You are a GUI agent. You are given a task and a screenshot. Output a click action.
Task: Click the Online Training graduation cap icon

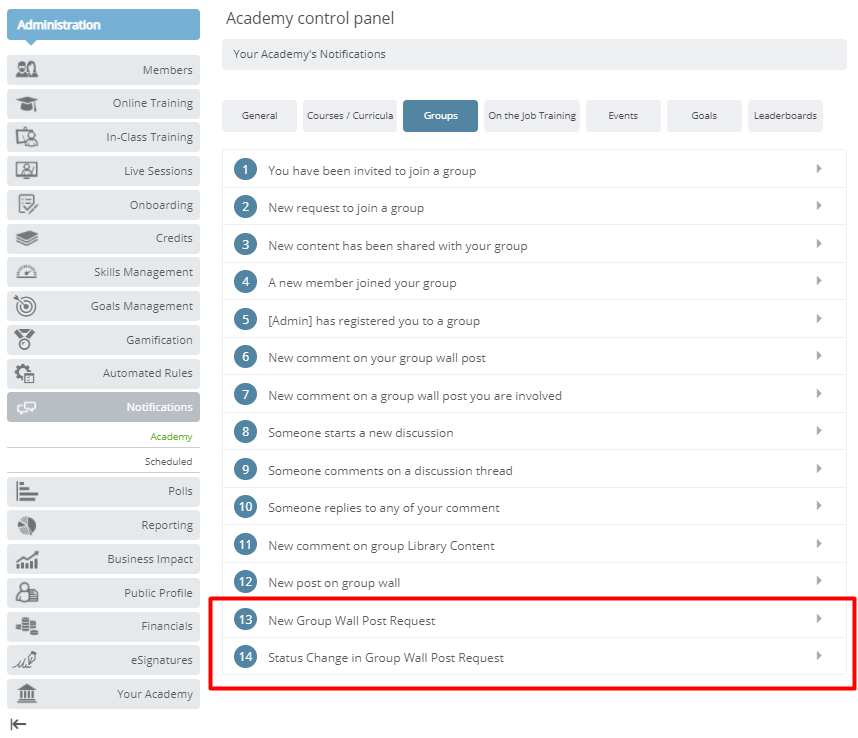27,103
